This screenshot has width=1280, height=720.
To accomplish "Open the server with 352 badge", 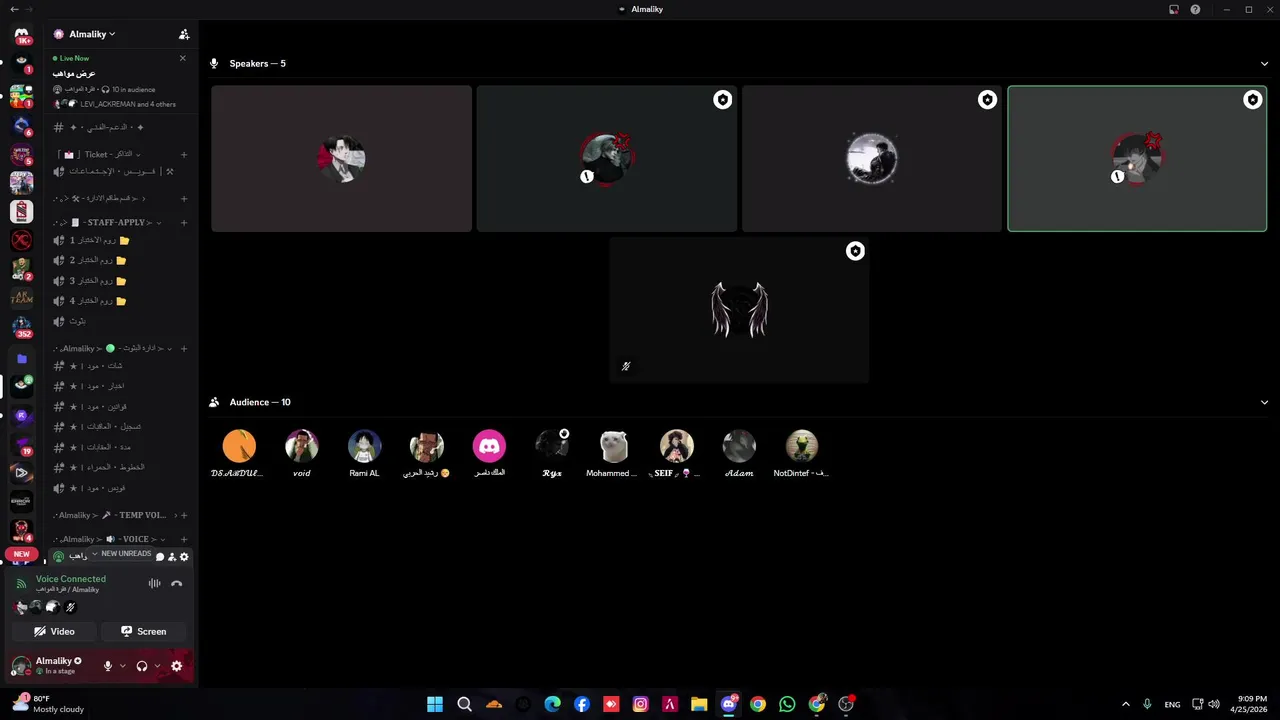I will point(21,327).
